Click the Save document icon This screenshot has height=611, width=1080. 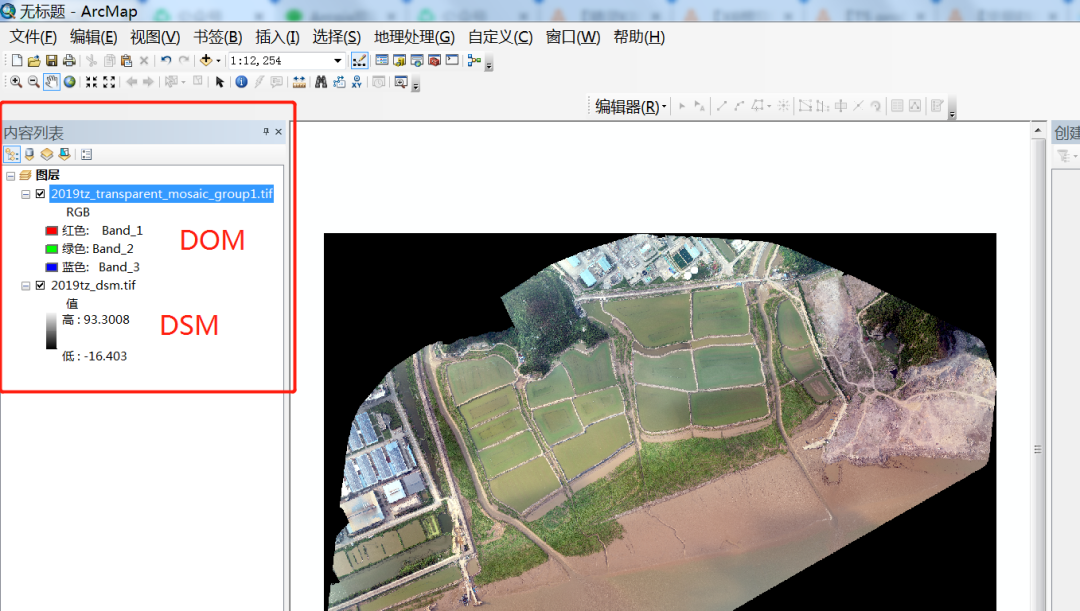pos(52,61)
